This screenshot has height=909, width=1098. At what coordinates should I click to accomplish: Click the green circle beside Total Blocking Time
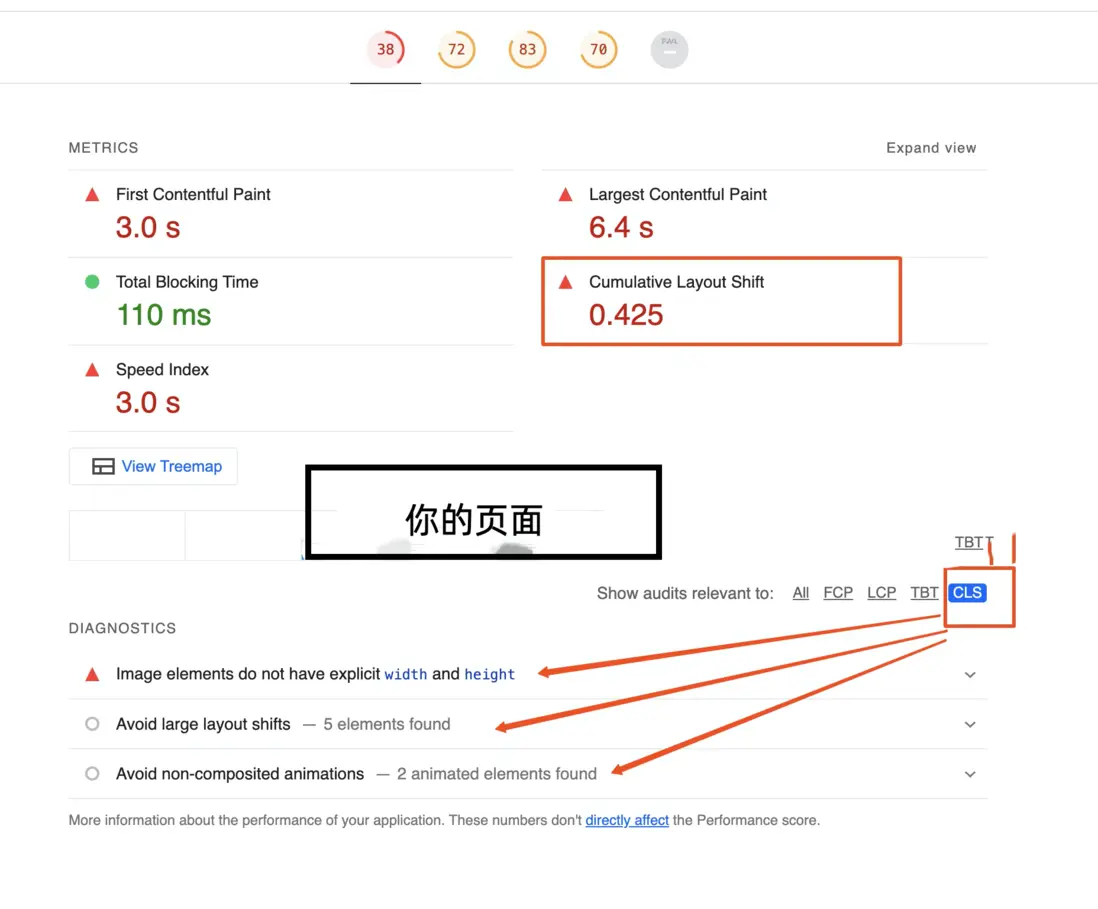point(92,282)
